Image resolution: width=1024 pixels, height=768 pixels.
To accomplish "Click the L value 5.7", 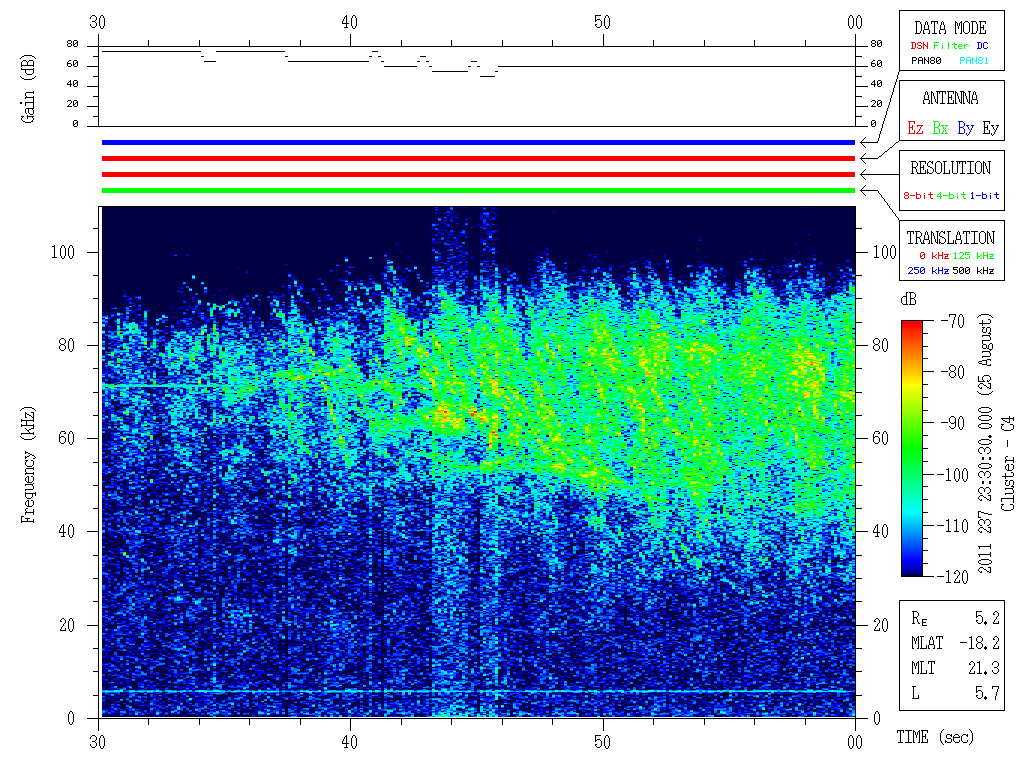I will 987,693.
